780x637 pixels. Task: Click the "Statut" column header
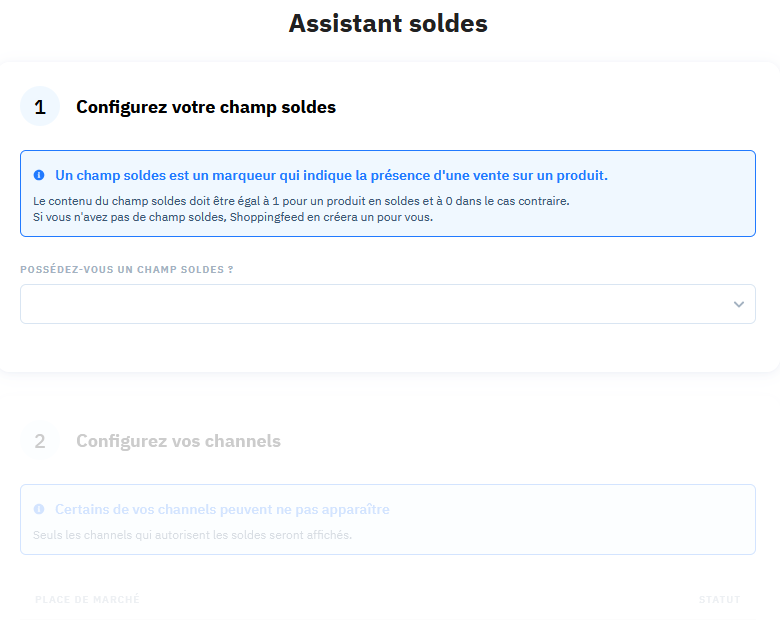[719, 600]
